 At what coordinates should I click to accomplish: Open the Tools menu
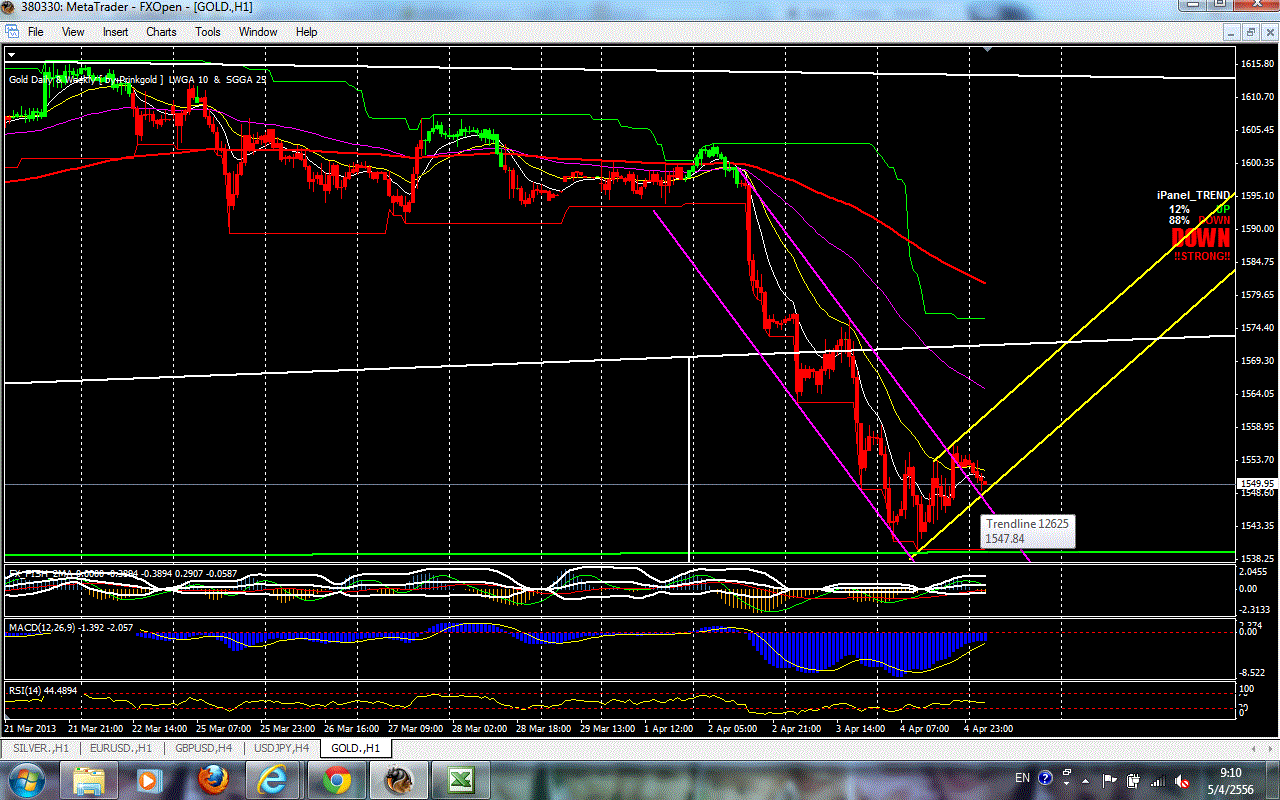208,32
